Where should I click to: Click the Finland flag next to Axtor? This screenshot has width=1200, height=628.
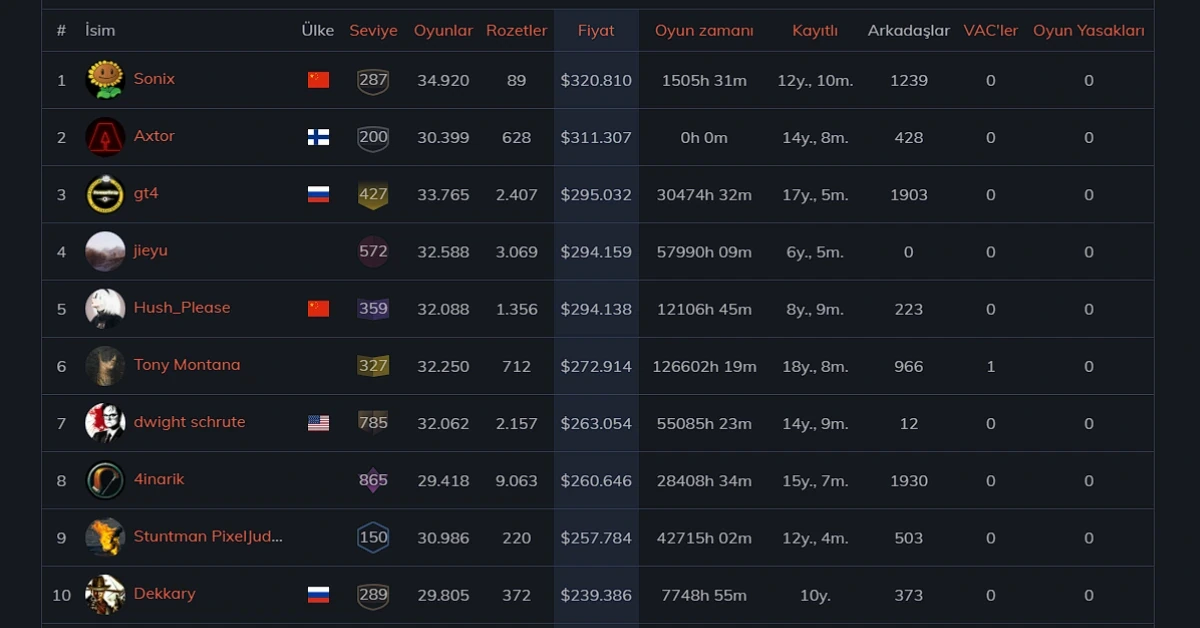318,137
